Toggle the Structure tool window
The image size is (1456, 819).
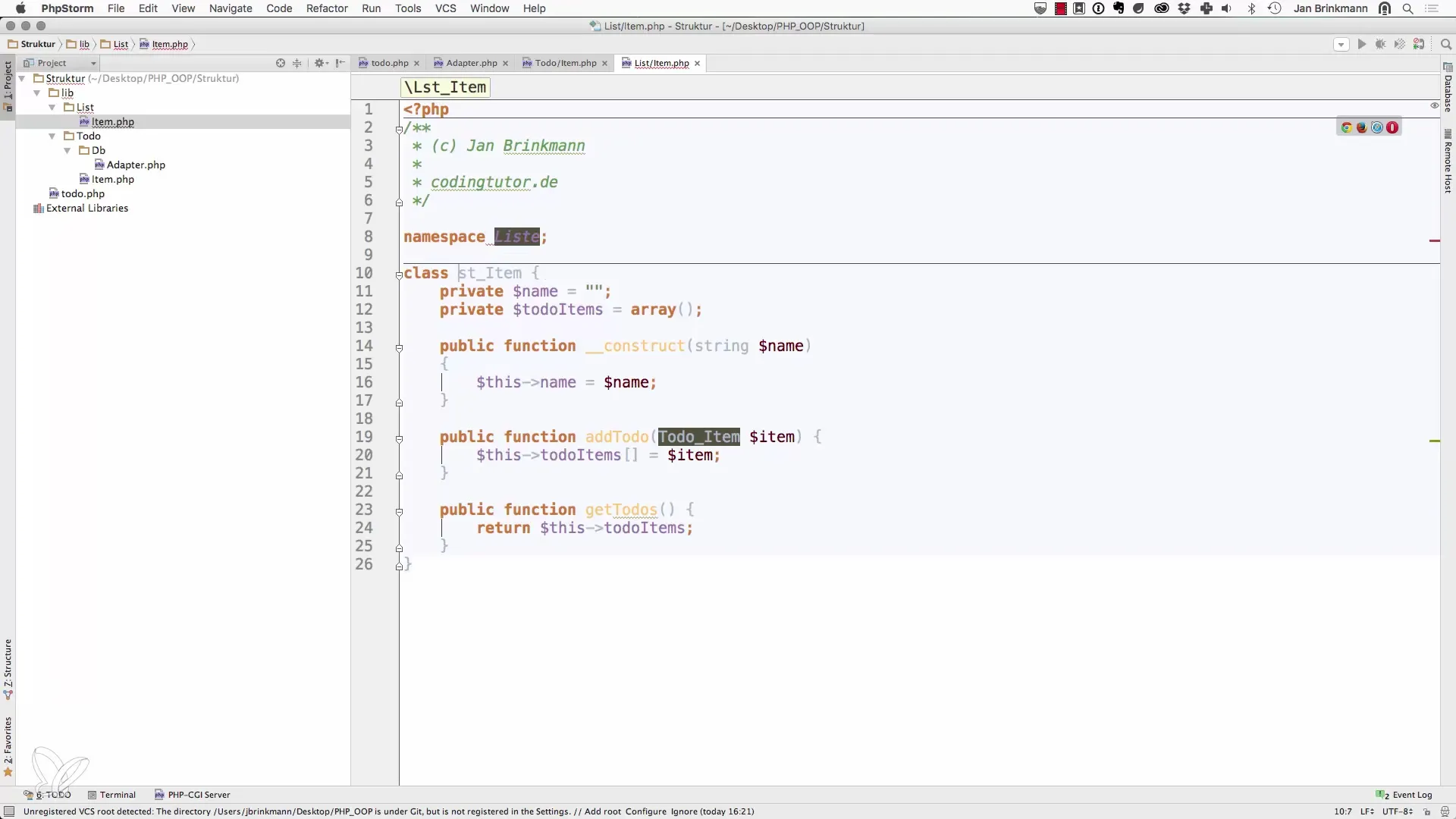click(8, 669)
